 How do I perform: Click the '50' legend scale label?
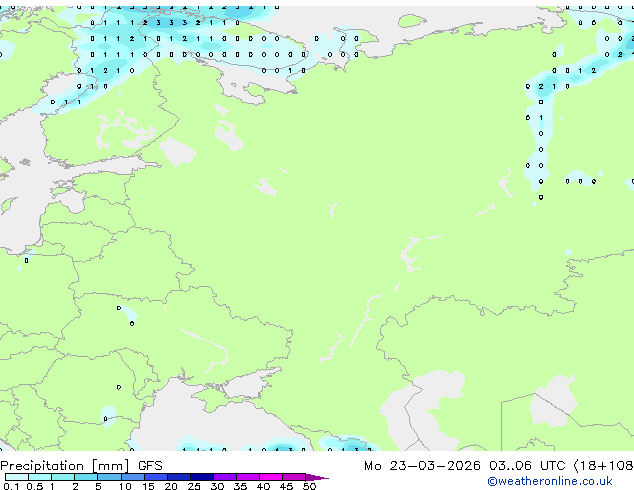click(x=309, y=486)
